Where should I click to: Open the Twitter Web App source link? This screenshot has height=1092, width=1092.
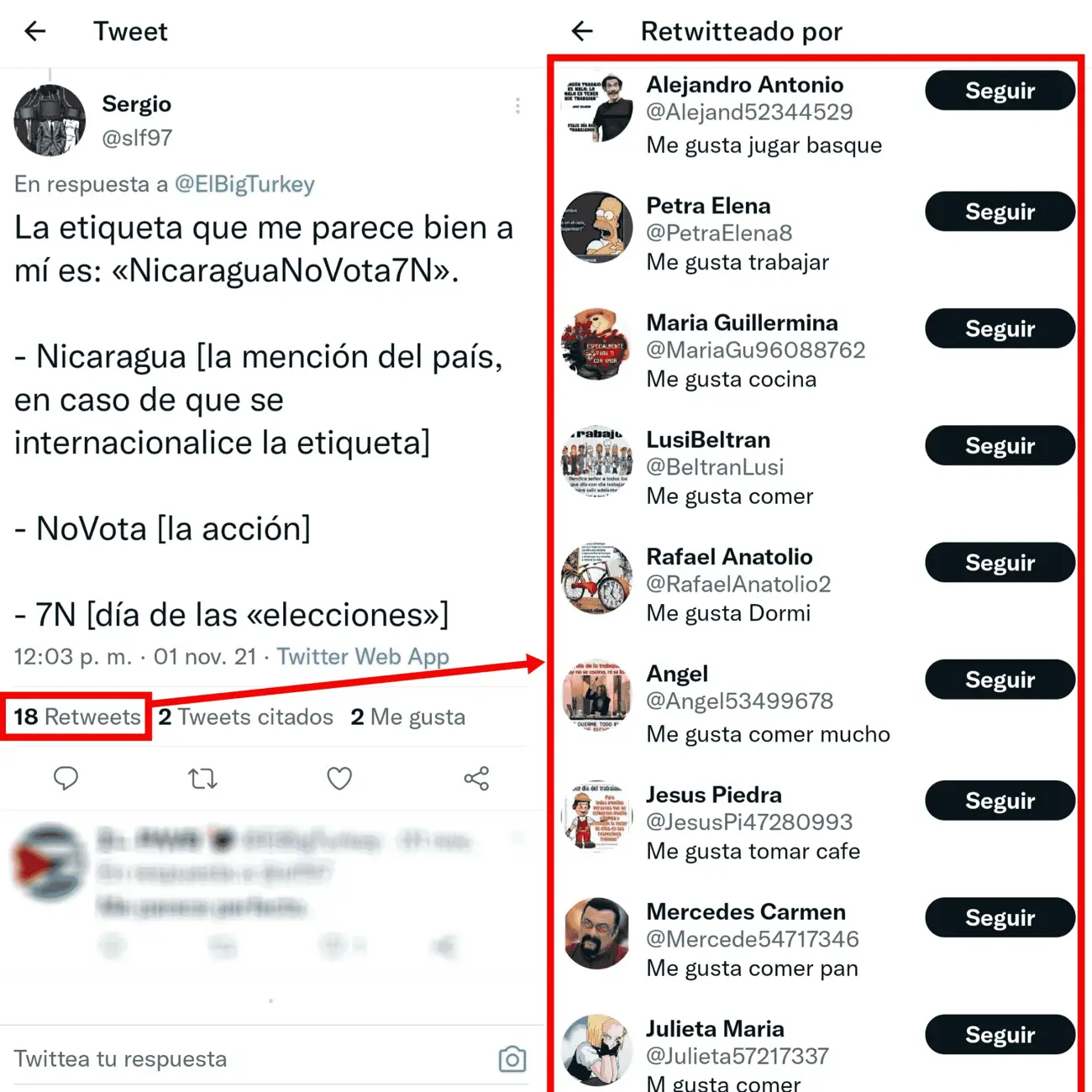tap(363, 657)
